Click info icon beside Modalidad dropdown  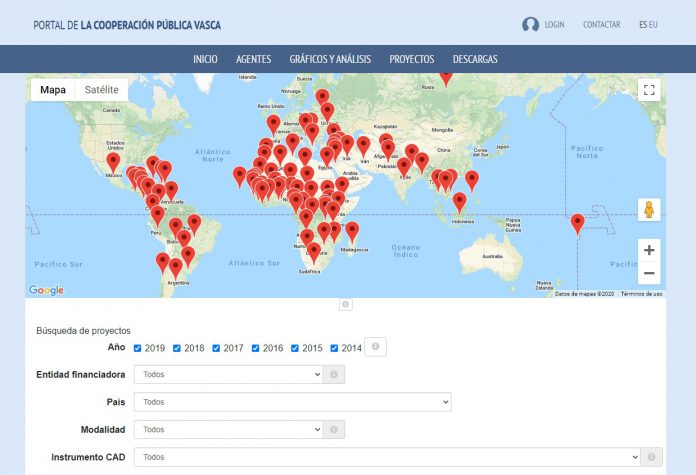click(334, 429)
